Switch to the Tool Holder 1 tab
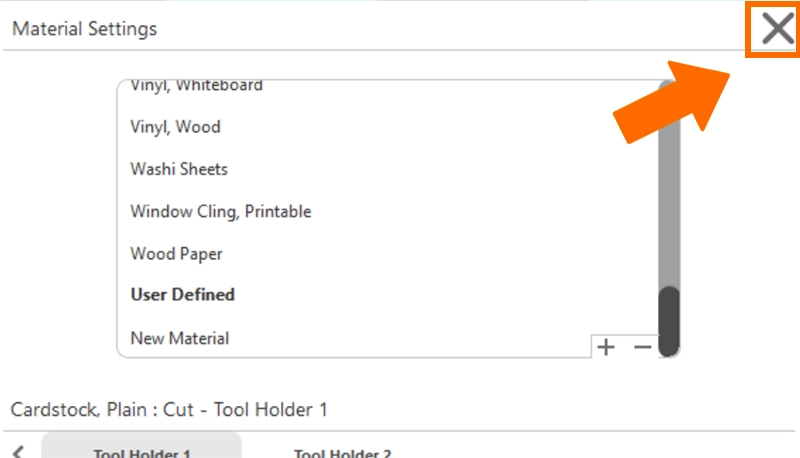This screenshot has height=458, width=800. (x=141, y=452)
